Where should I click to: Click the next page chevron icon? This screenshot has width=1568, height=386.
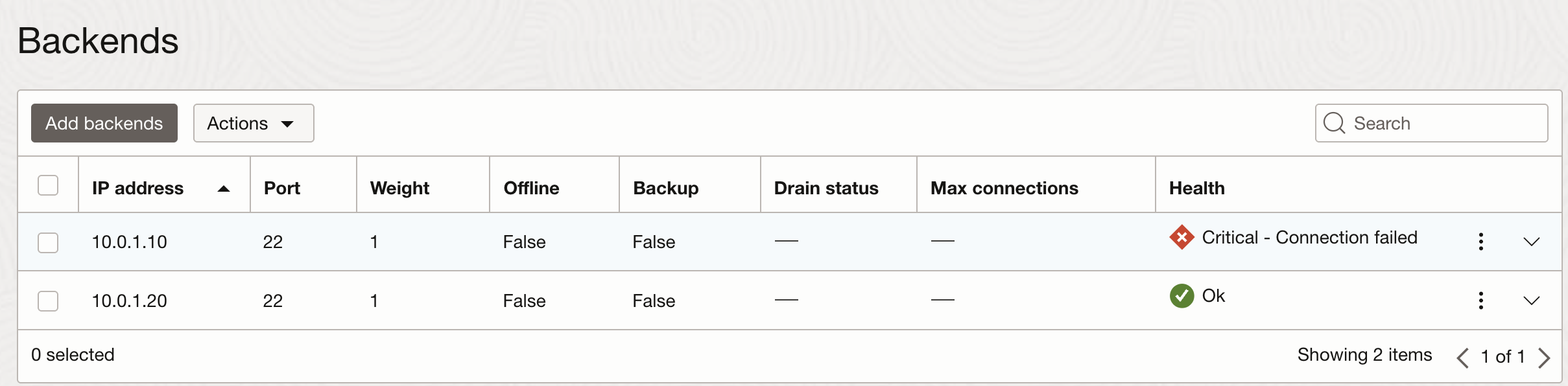coord(1543,356)
